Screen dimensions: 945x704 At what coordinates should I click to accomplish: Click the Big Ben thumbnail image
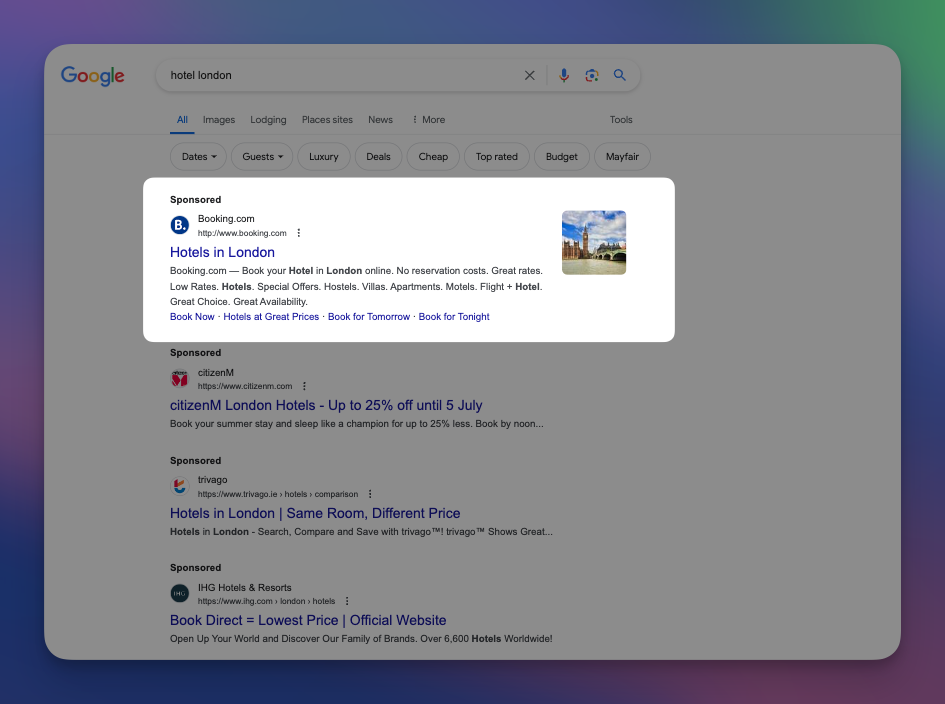coord(594,242)
